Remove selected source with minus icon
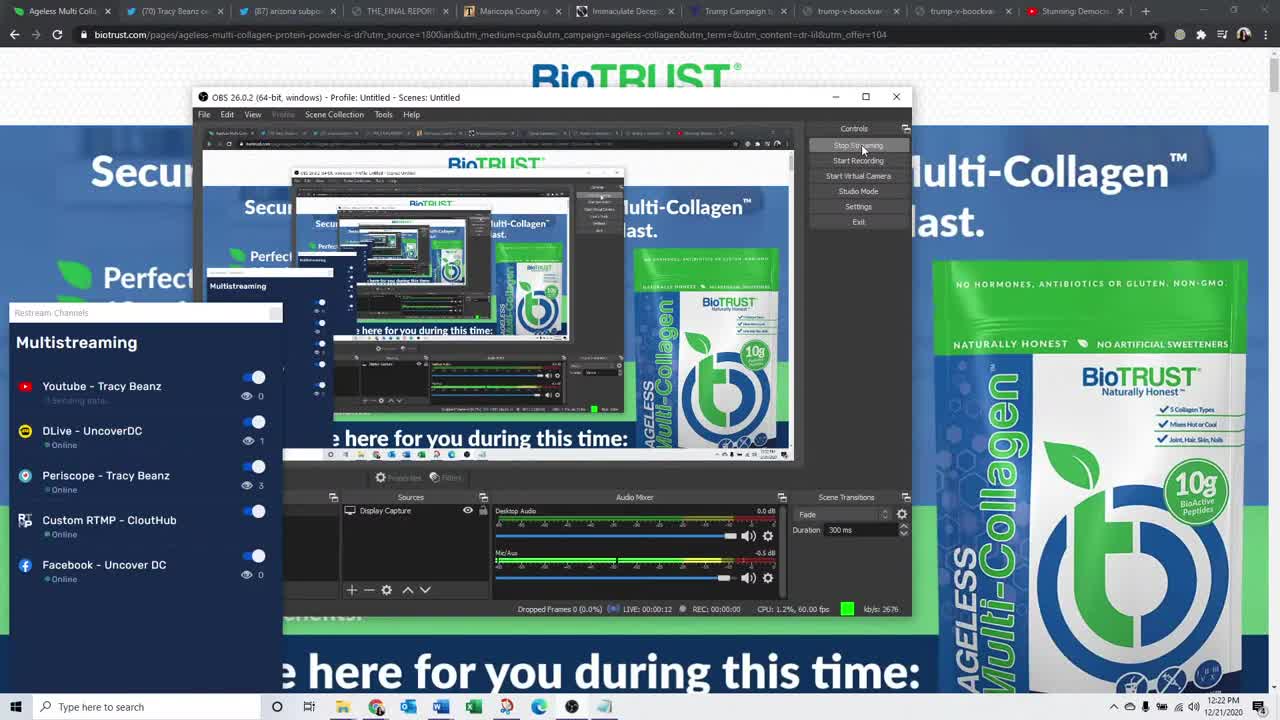This screenshot has width=1280, height=720. click(x=369, y=590)
